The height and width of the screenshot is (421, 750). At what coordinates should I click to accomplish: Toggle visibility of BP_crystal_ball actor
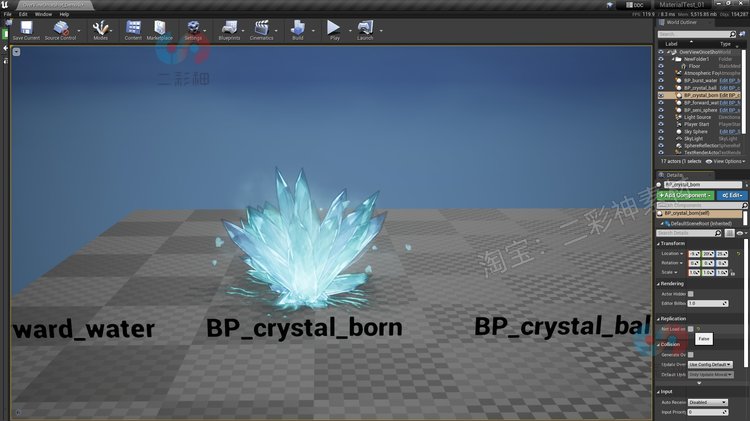(x=661, y=88)
